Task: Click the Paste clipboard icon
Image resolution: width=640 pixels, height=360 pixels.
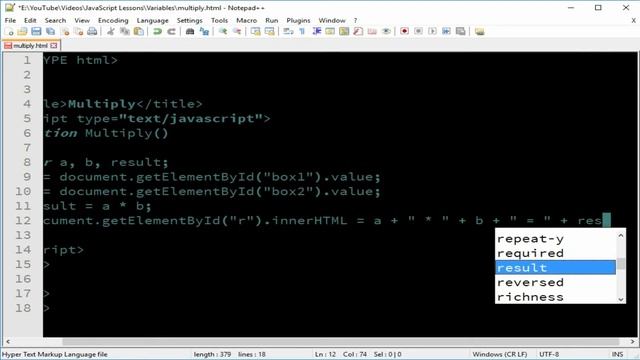Action: (139, 31)
